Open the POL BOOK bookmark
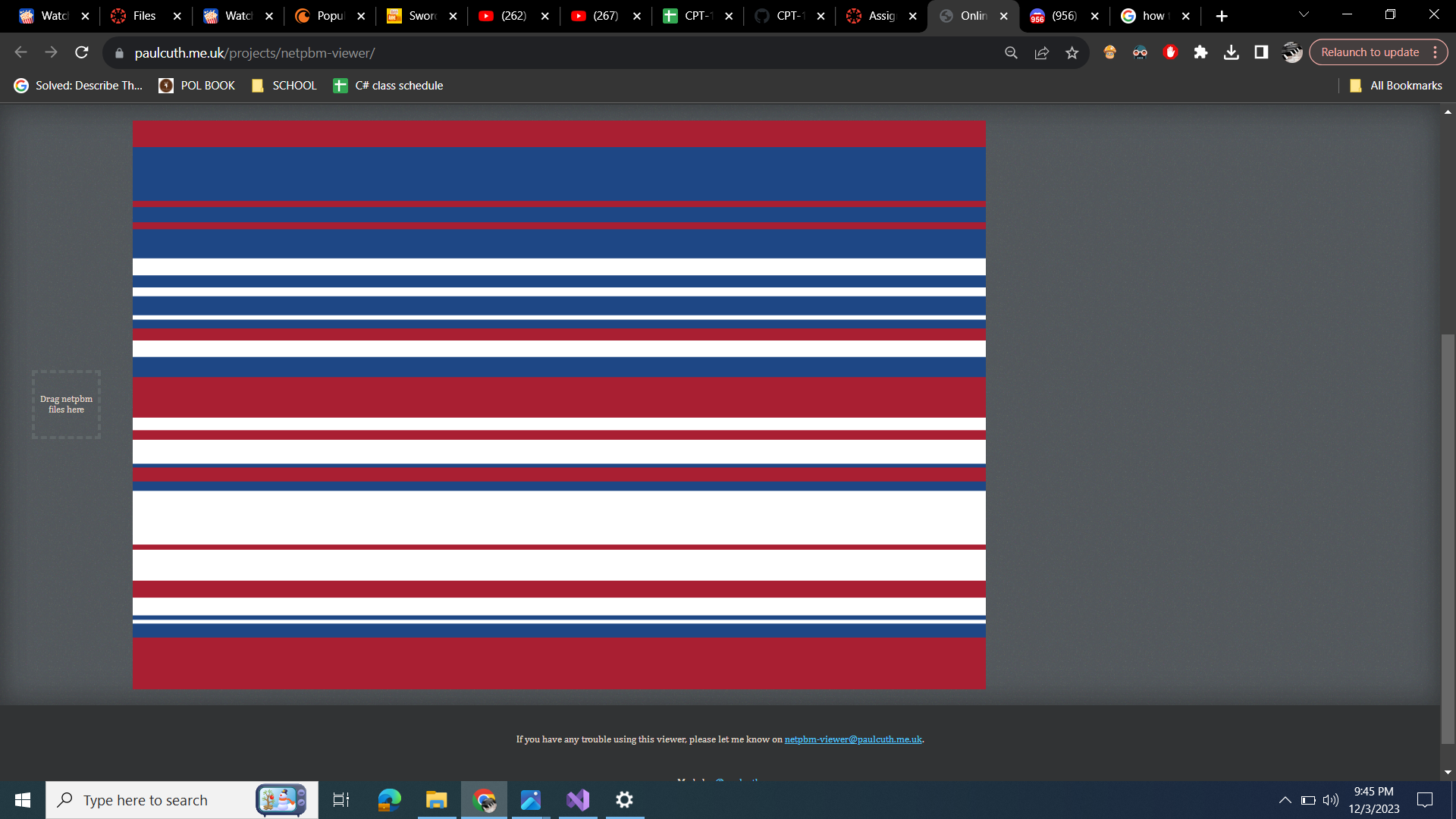Viewport: 1456px width, 819px height. [x=197, y=86]
